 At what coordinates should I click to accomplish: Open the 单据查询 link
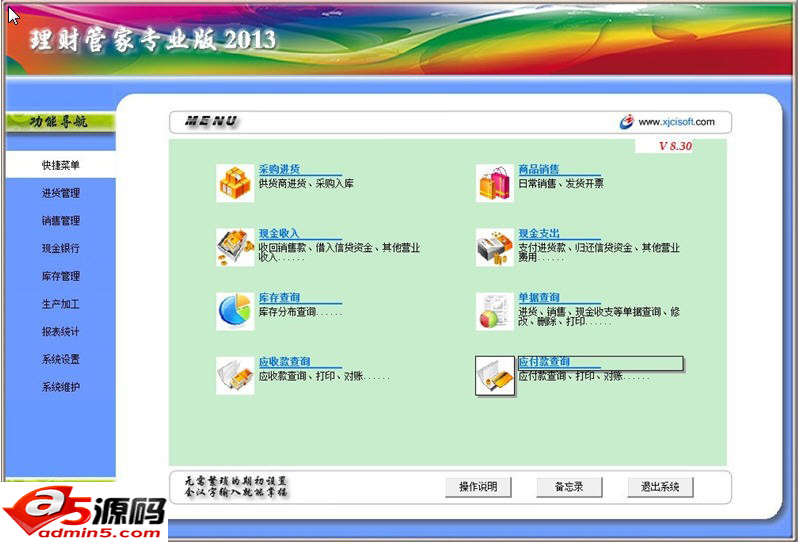click(x=538, y=297)
